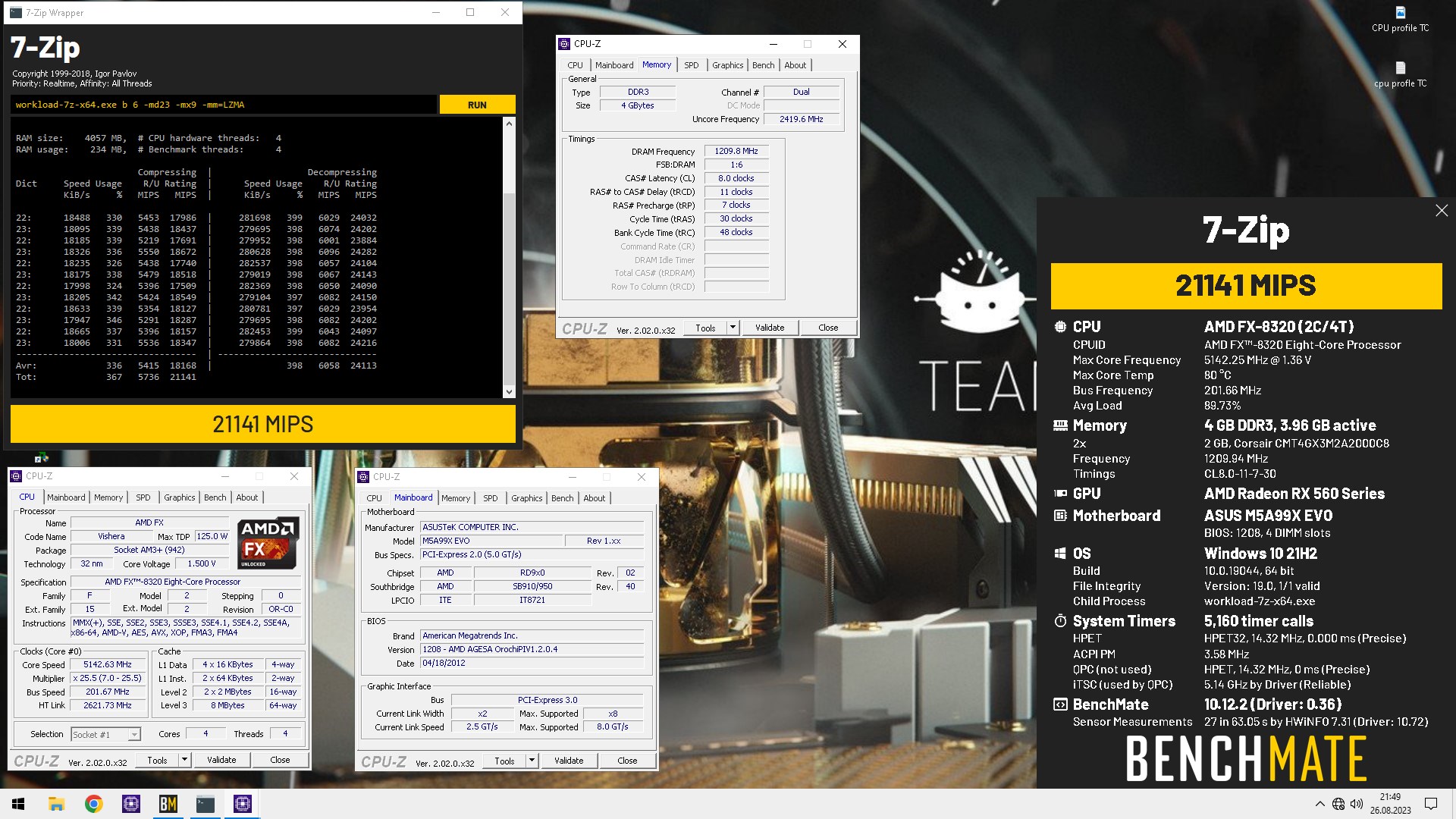Open Bench tab in memory CPU-Z window

pos(763,65)
